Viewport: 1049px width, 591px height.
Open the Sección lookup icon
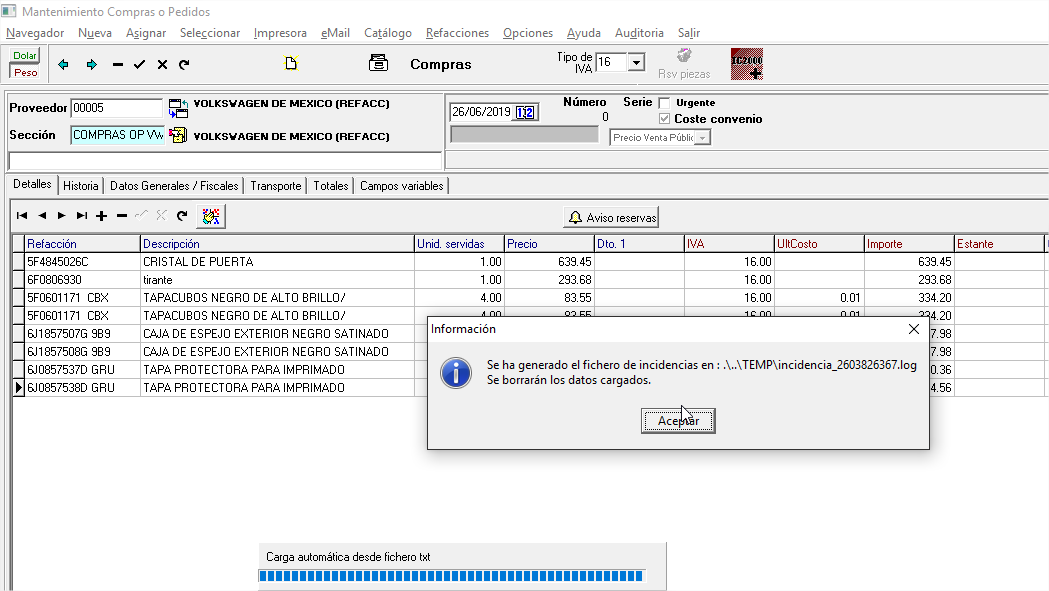click(178, 135)
